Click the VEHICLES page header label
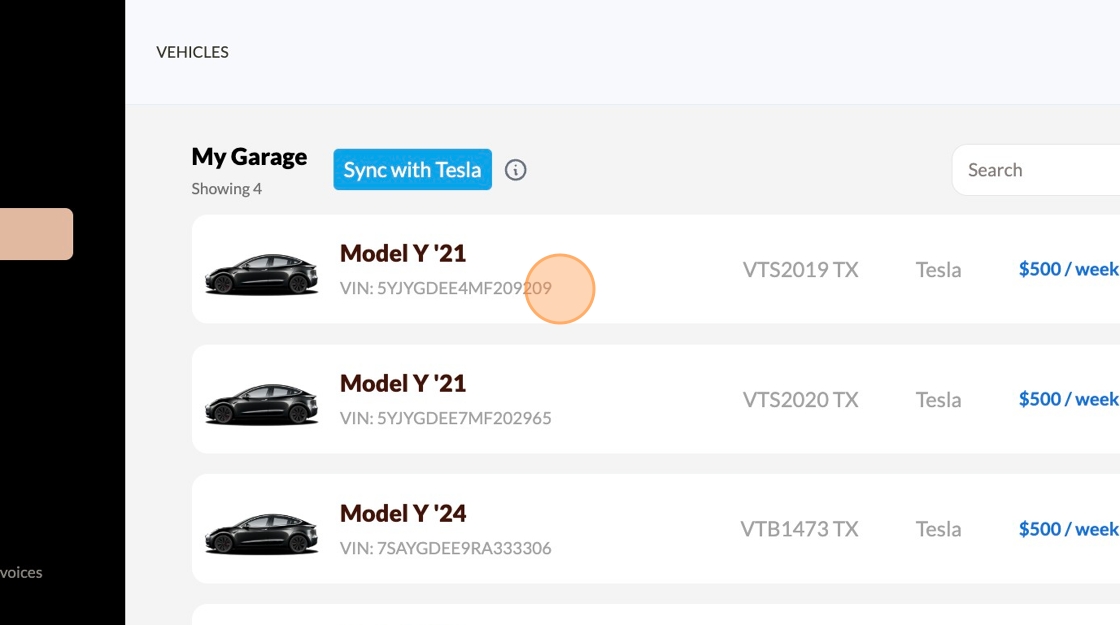This screenshot has width=1120, height=625. pos(193,52)
